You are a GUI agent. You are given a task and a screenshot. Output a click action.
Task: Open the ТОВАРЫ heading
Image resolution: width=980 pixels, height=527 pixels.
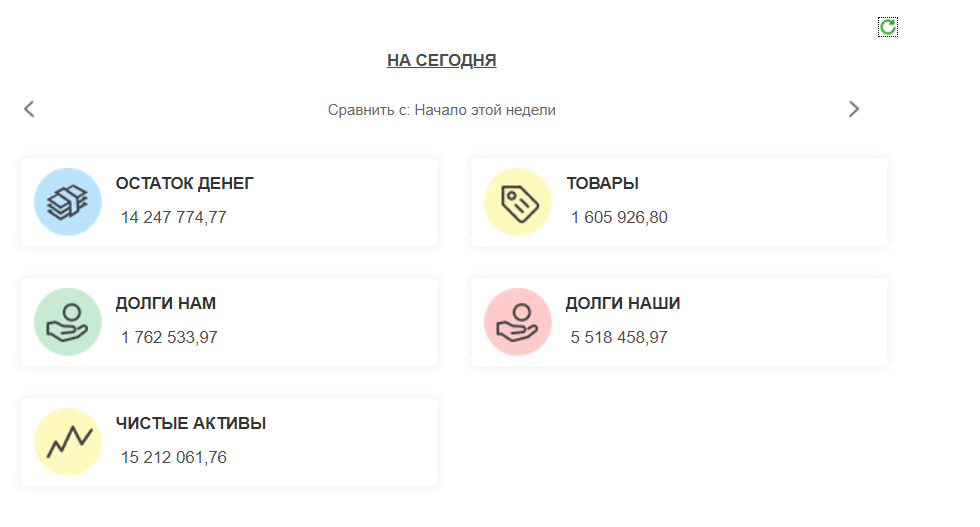point(603,184)
